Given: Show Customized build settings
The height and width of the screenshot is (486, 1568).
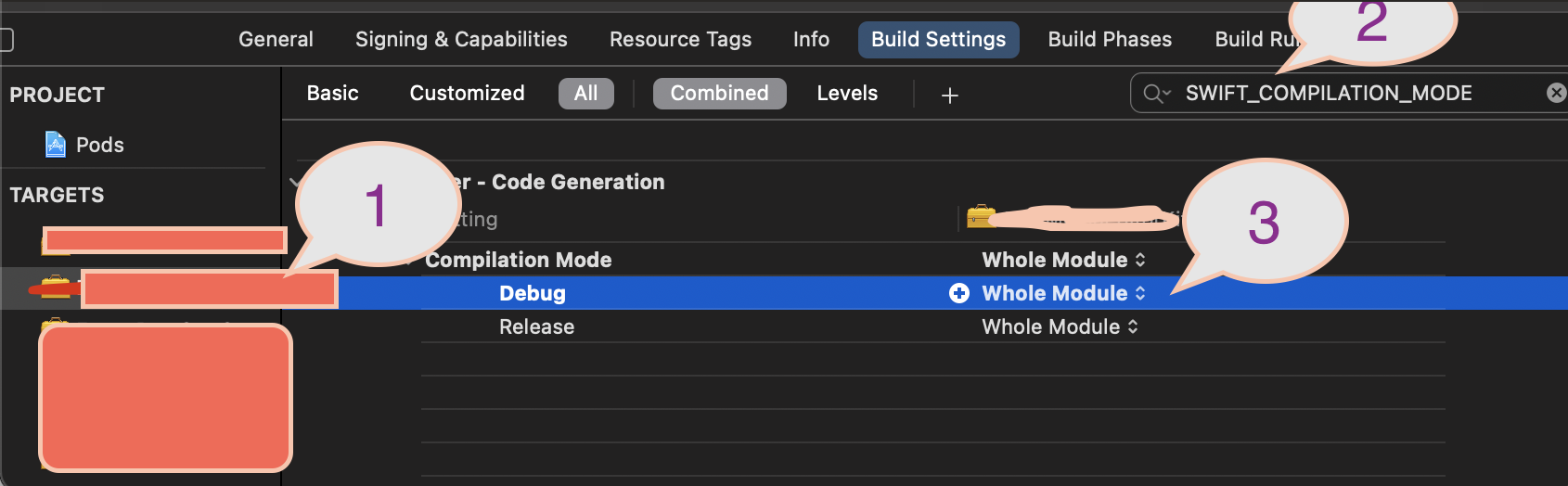Looking at the screenshot, I should (x=467, y=94).
